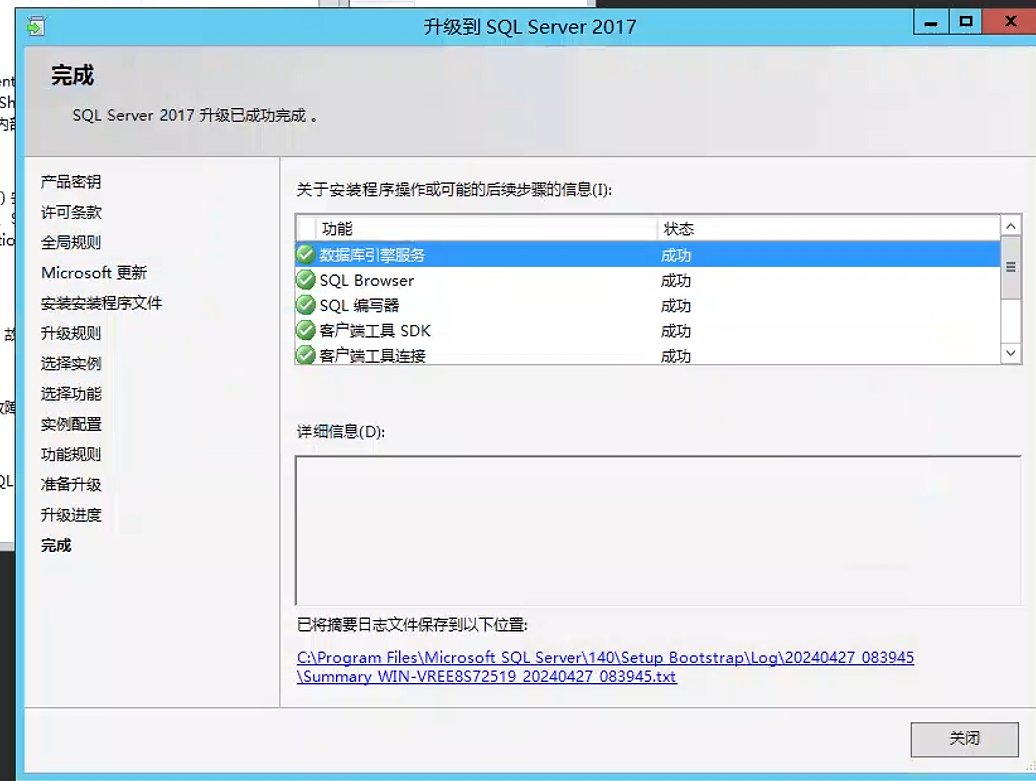Select the 数据库引擎服务 row

tap(648, 254)
